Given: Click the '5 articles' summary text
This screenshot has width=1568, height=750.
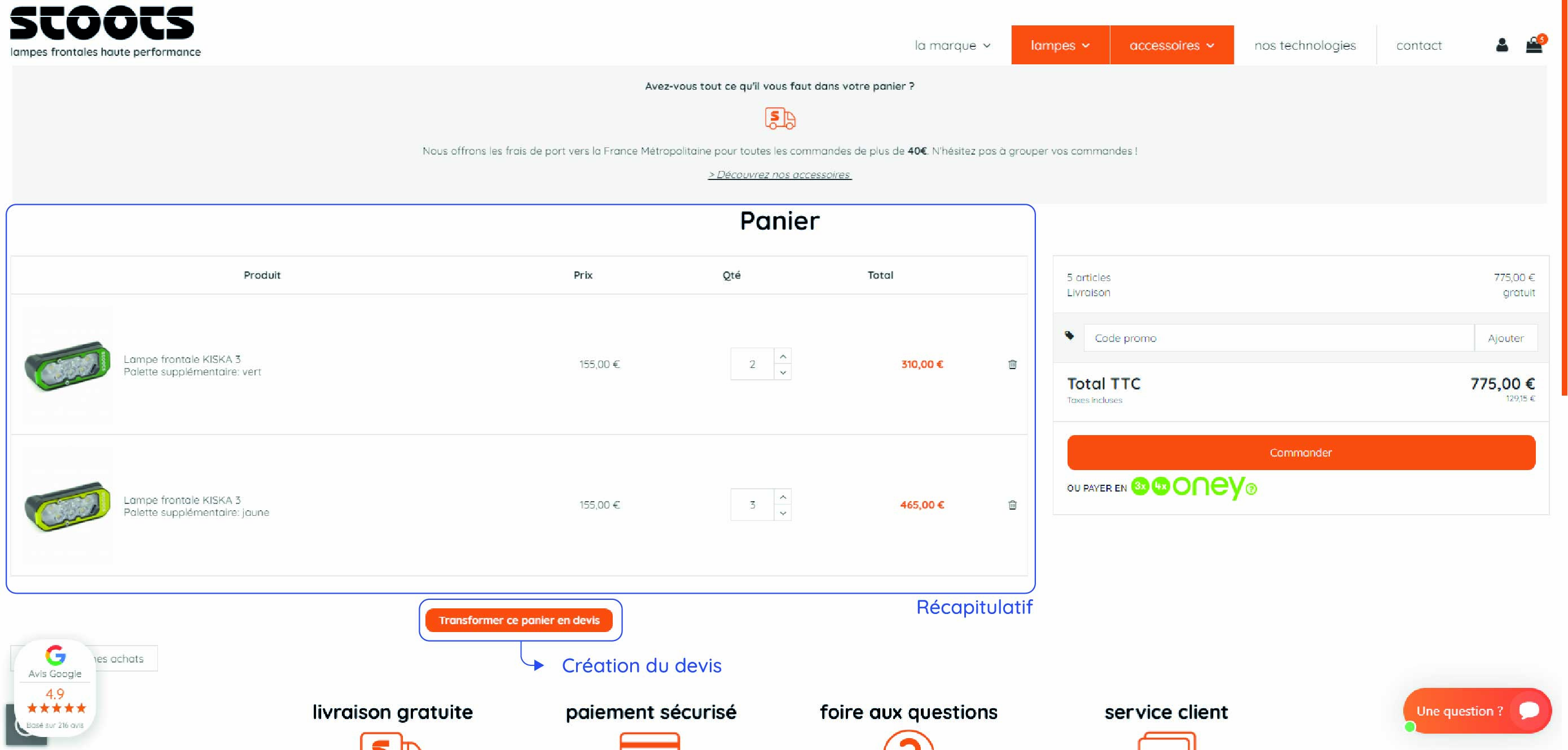Looking at the screenshot, I should pyautogui.click(x=1088, y=278).
